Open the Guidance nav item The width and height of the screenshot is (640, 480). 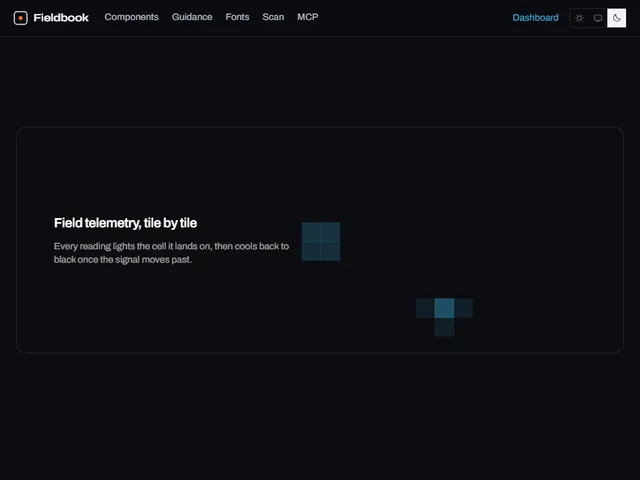click(x=192, y=17)
